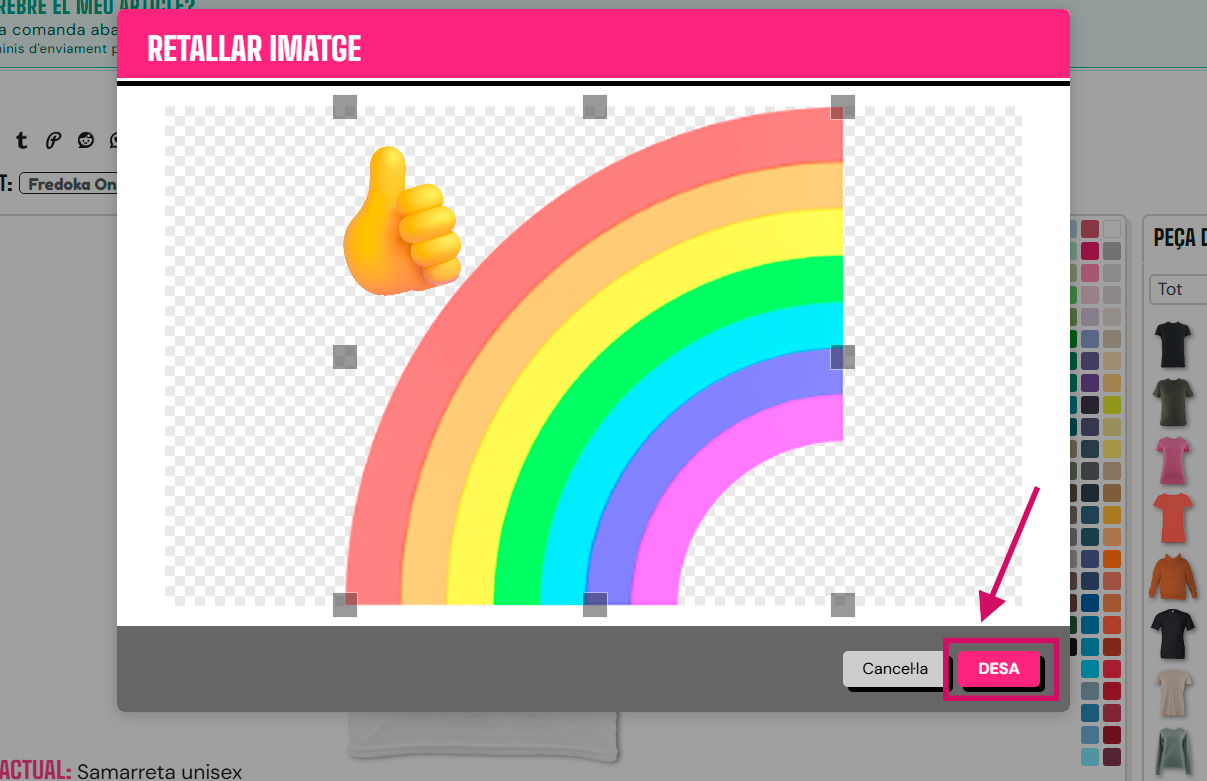Click the Cancel·la button
Screen dimensions: 1207x781
(894, 669)
